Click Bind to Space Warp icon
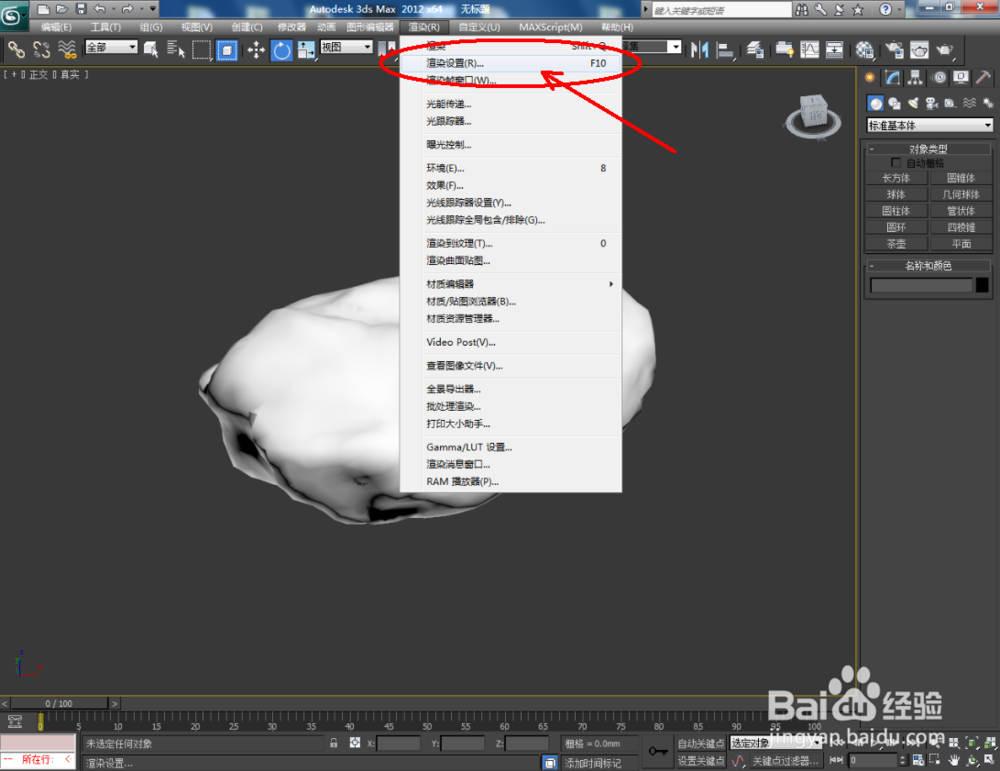 [67, 49]
